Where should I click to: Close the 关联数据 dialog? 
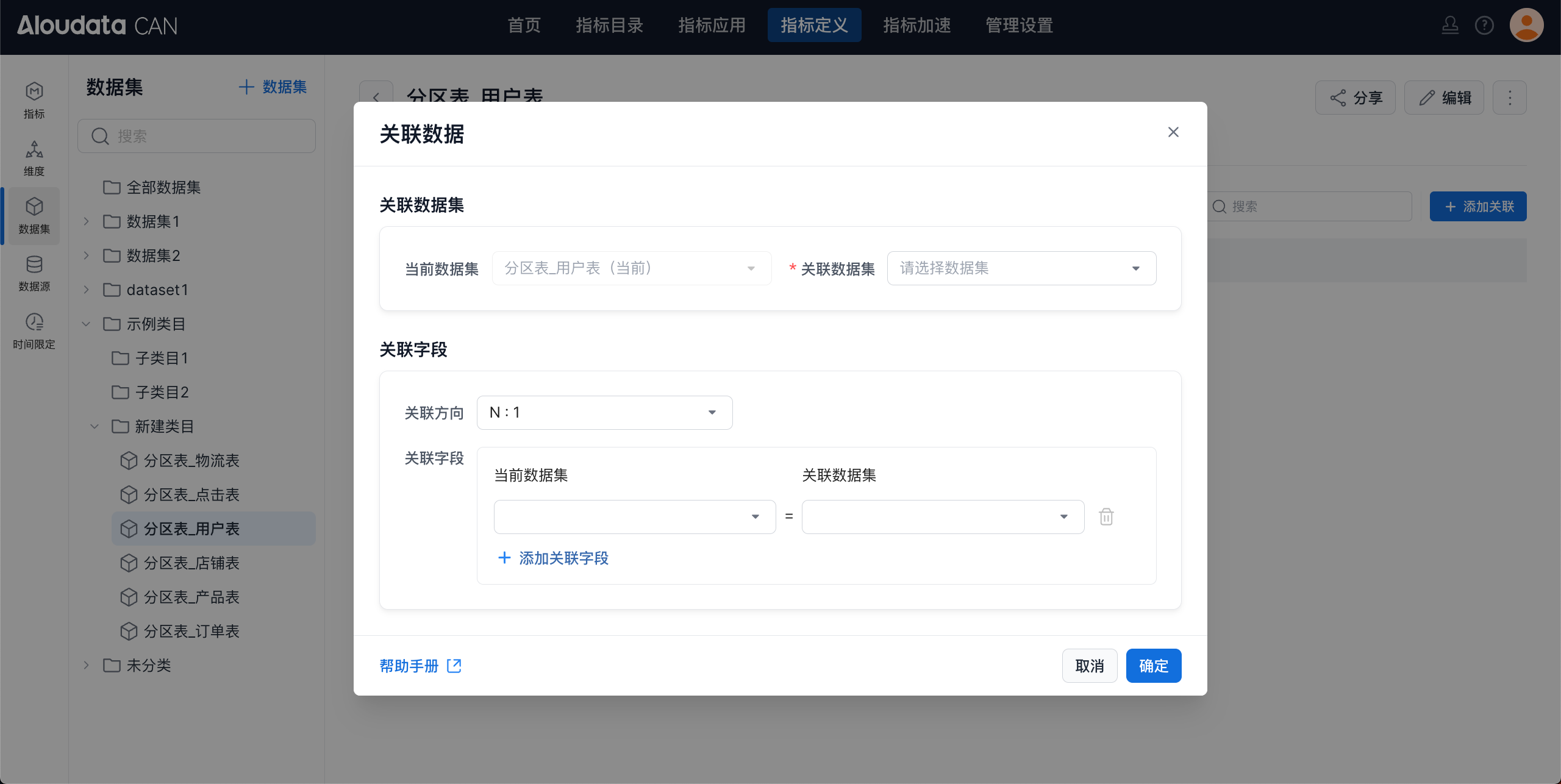click(1173, 132)
